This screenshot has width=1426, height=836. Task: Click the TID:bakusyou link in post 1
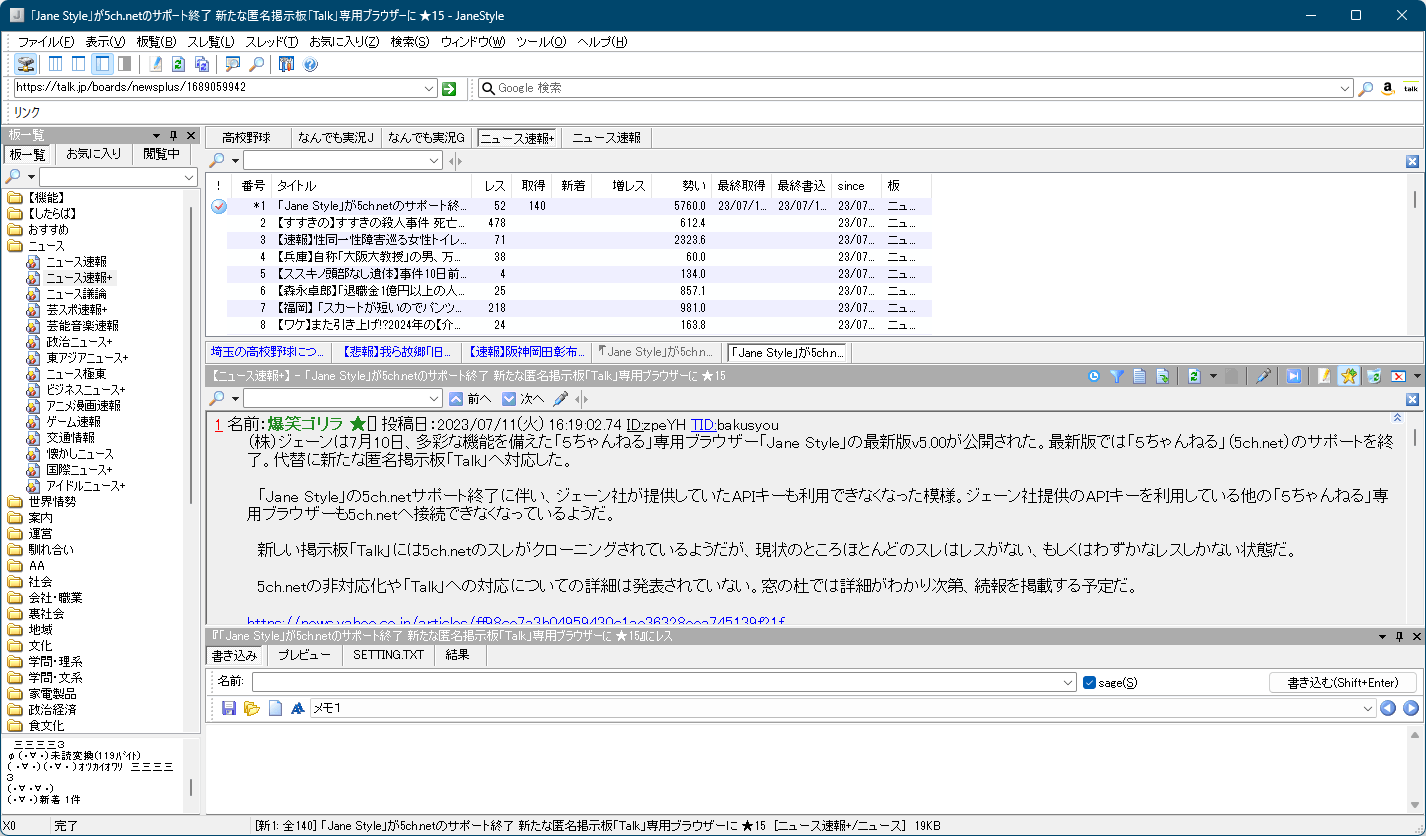point(735,425)
